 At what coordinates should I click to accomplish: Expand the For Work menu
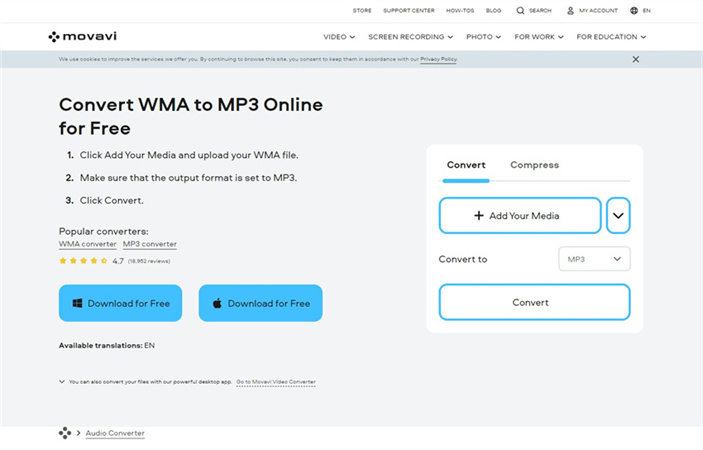[x=539, y=37]
